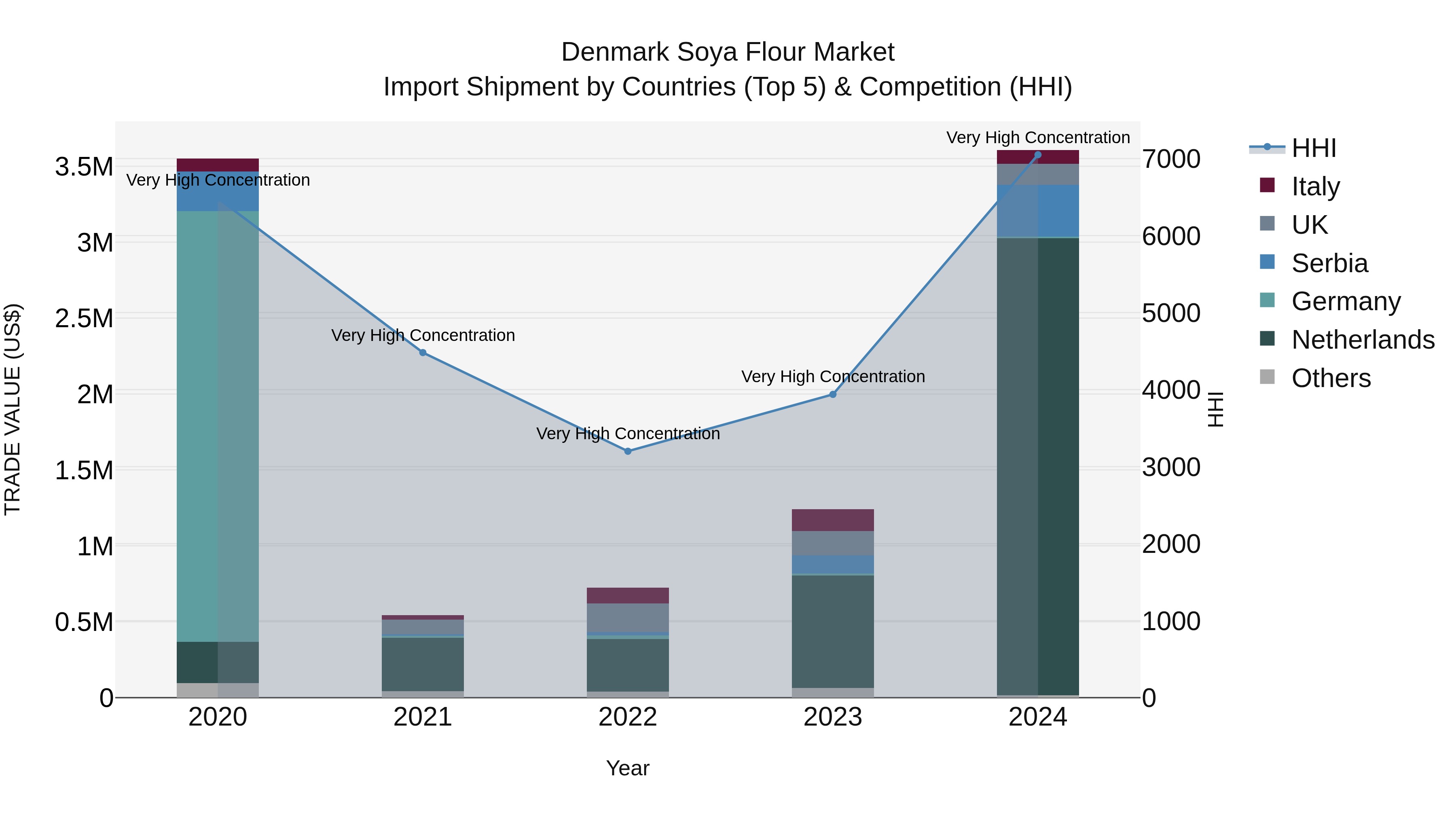Click the Netherlands segment of 2024 bar

pyautogui.click(x=1038, y=467)
